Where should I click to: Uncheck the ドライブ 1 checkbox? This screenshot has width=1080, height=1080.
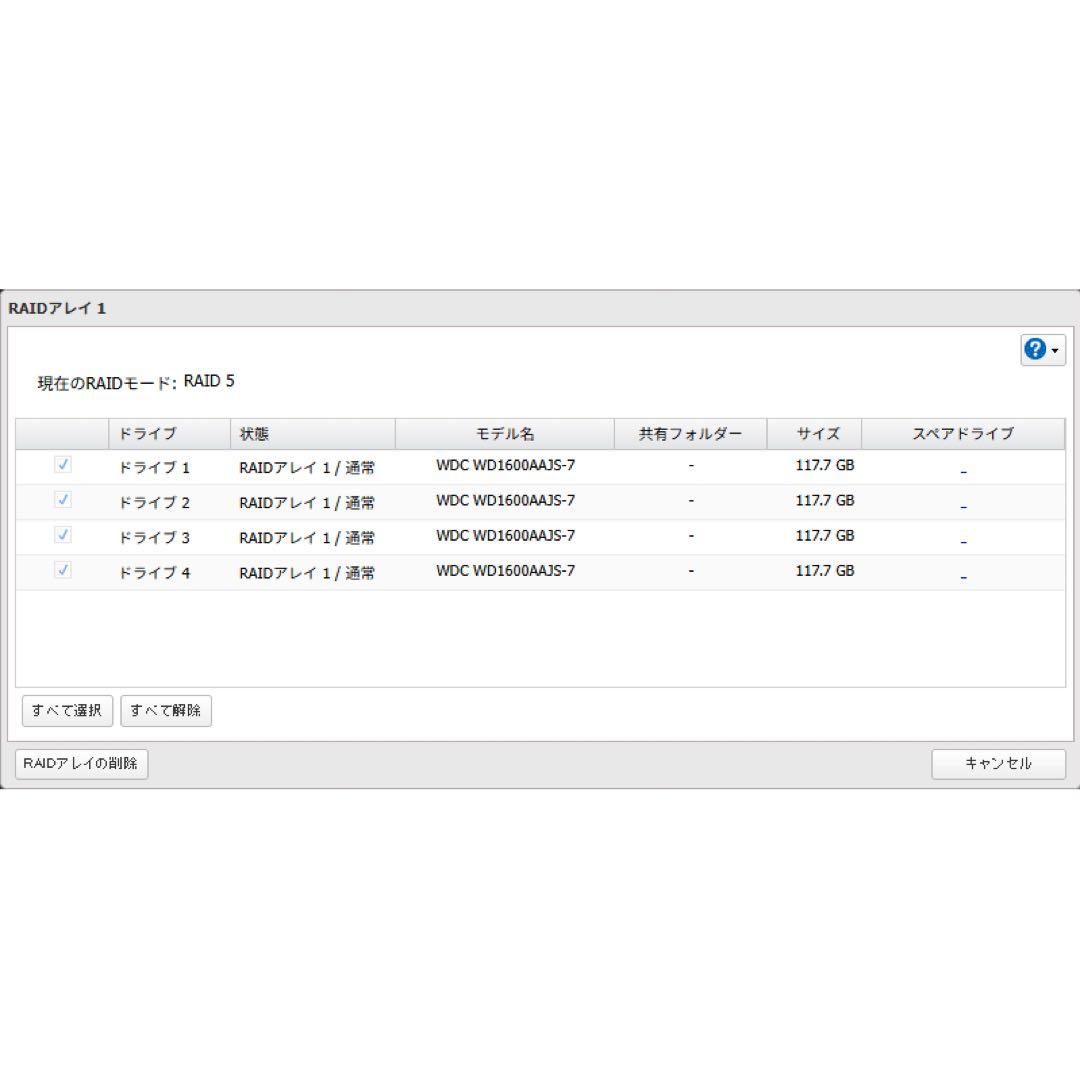tap(63, 464)
